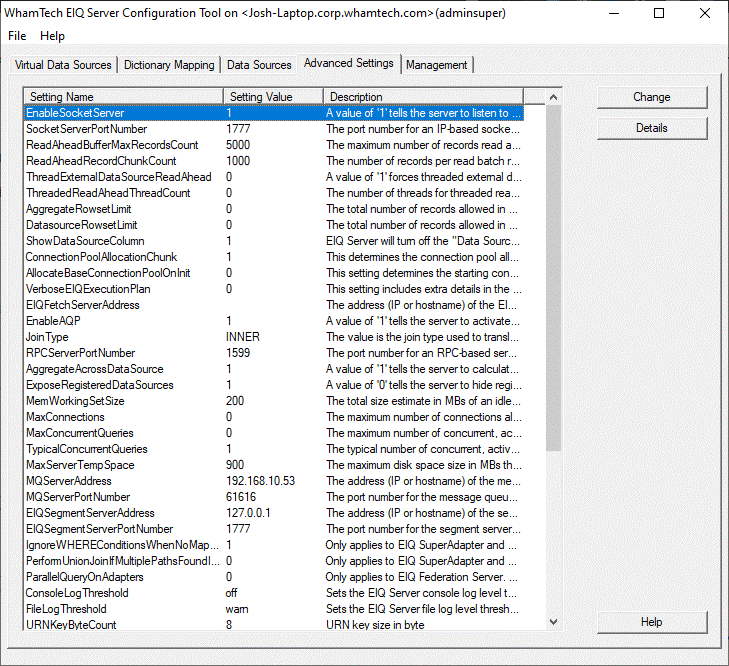
Task: Select the MQServerAddress setting
Action: coord(274,481)
